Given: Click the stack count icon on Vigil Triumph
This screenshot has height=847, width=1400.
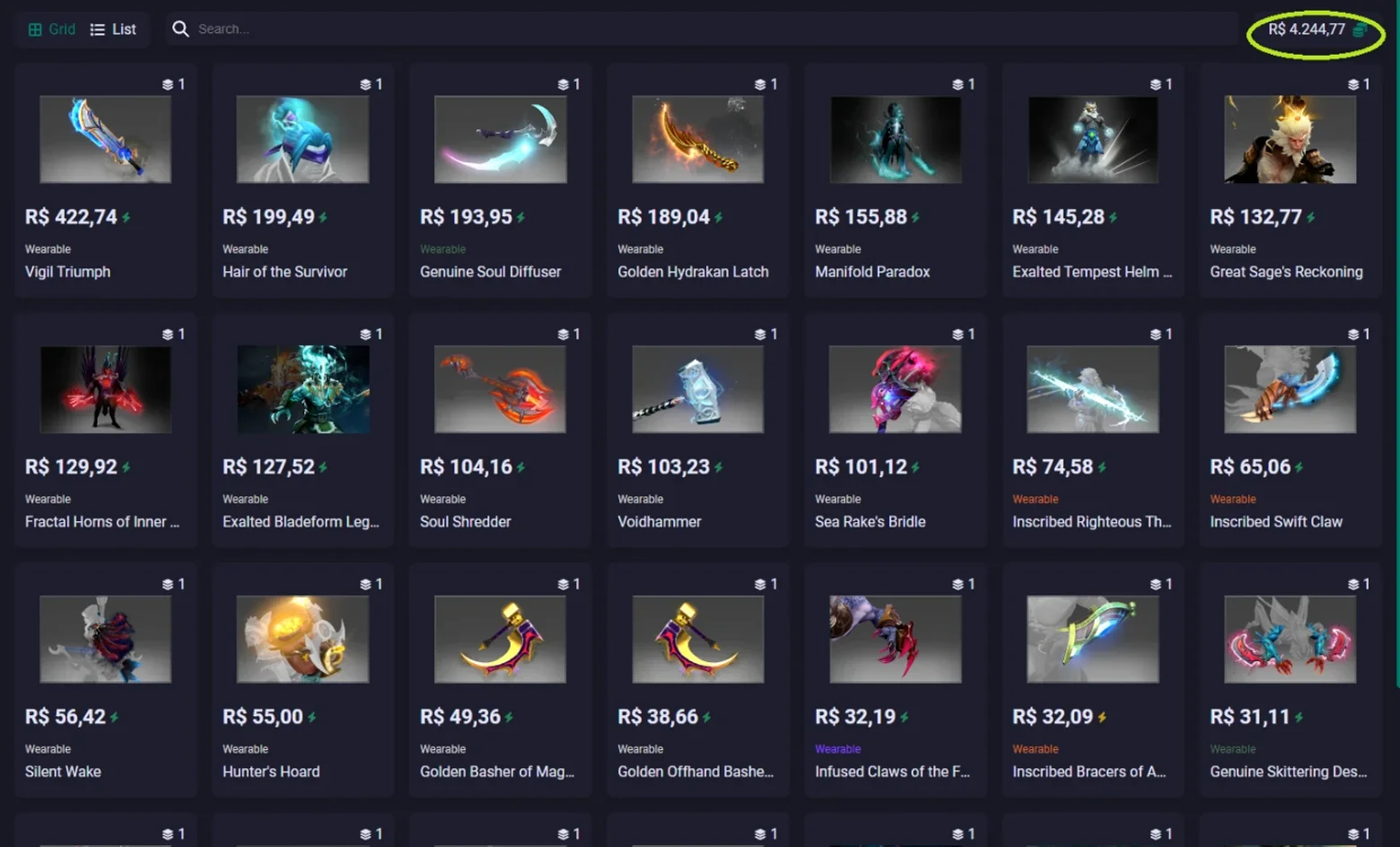Looking at the screenshot, I should [x=168, y=84].
